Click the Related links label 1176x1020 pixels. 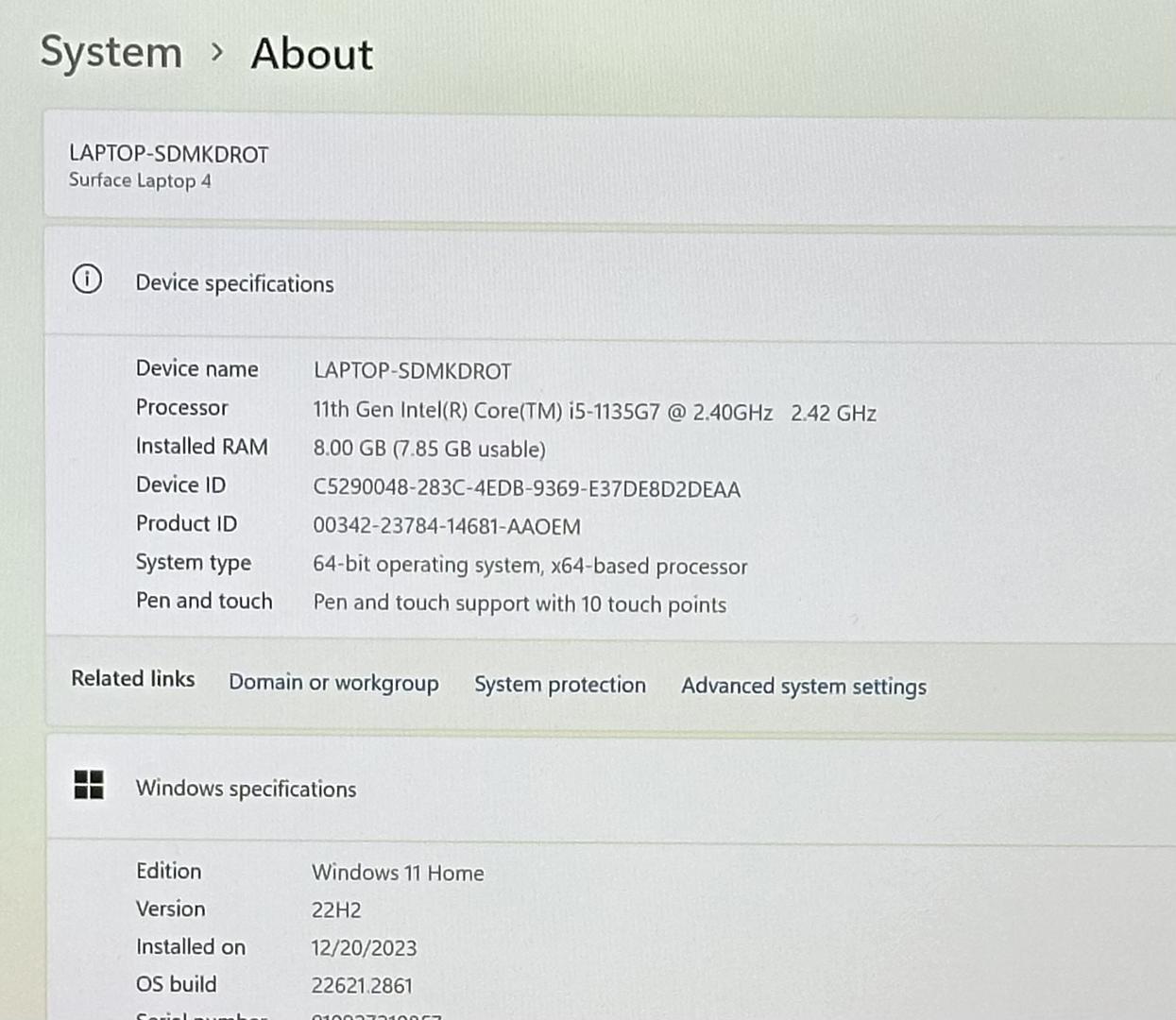[133, 679]
